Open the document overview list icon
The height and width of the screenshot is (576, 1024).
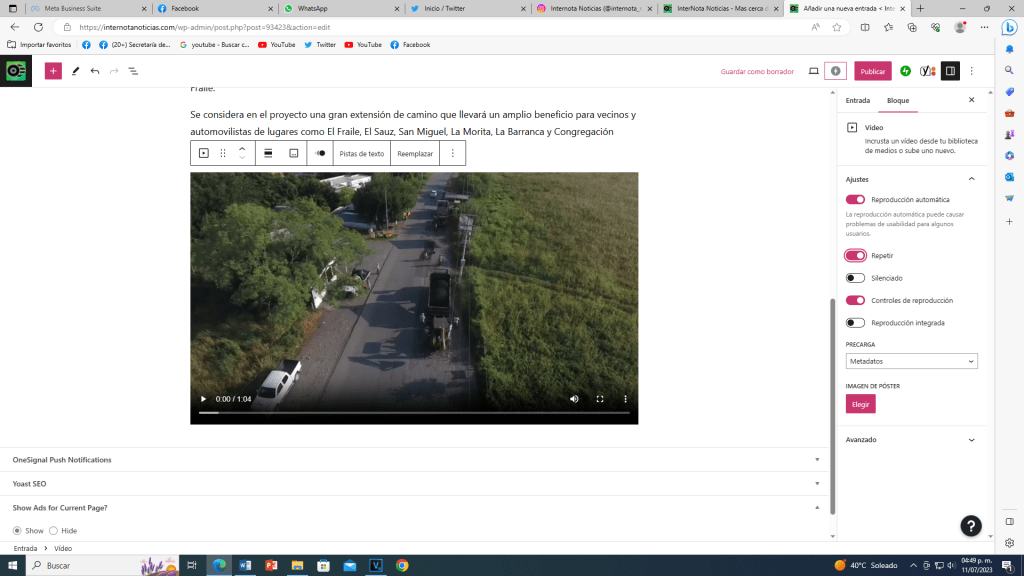(133, 71)
